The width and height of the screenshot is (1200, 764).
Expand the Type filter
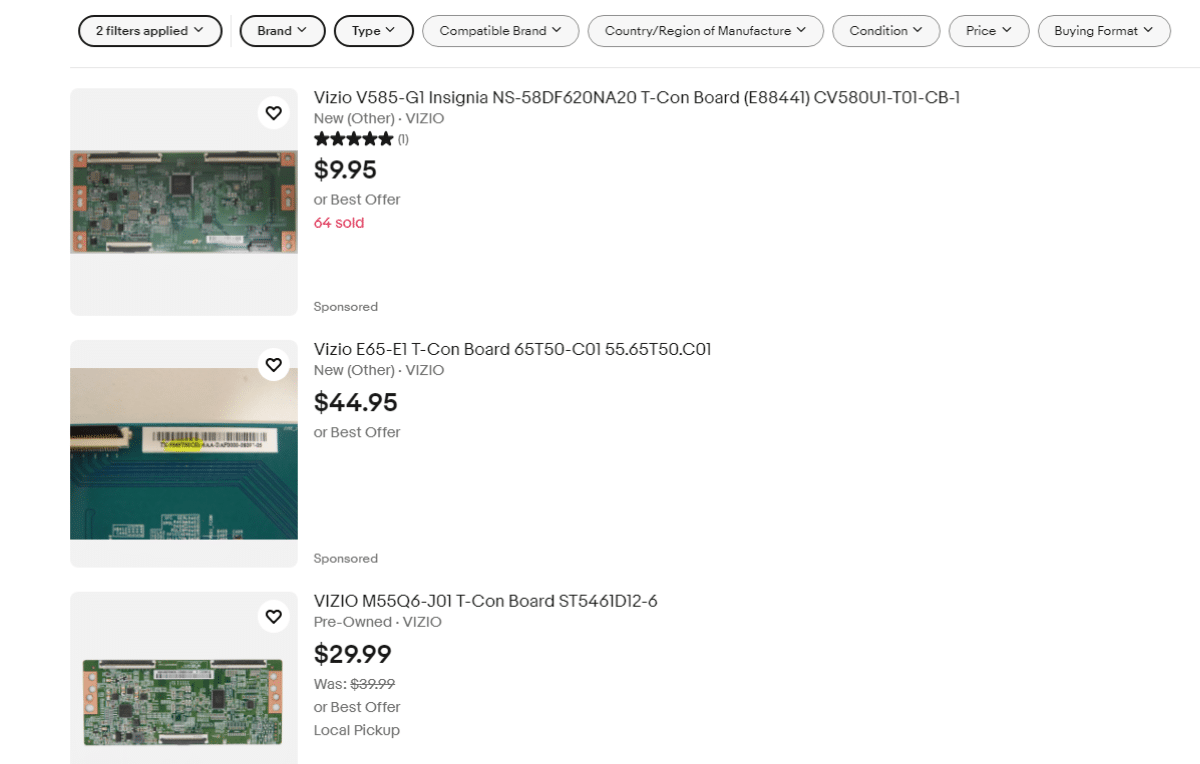[x=373, y=31]
